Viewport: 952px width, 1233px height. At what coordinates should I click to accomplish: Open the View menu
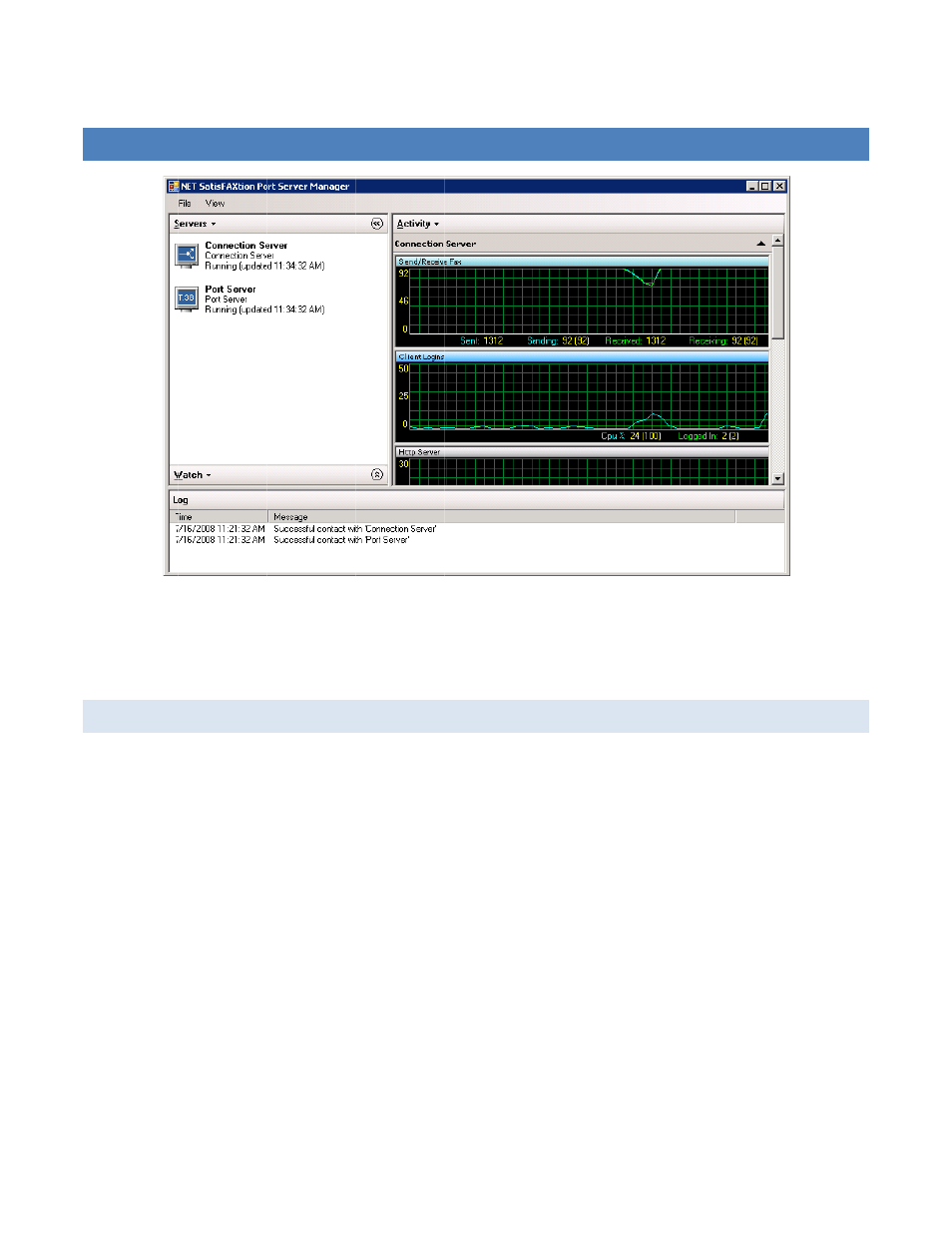[216, 204]
